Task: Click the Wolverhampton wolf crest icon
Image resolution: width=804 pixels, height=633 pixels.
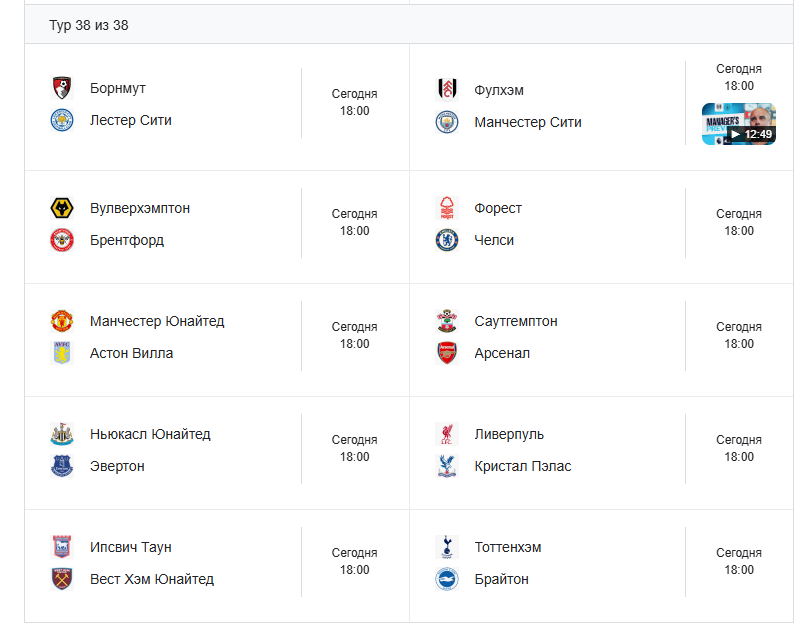Action: (62, 208)
